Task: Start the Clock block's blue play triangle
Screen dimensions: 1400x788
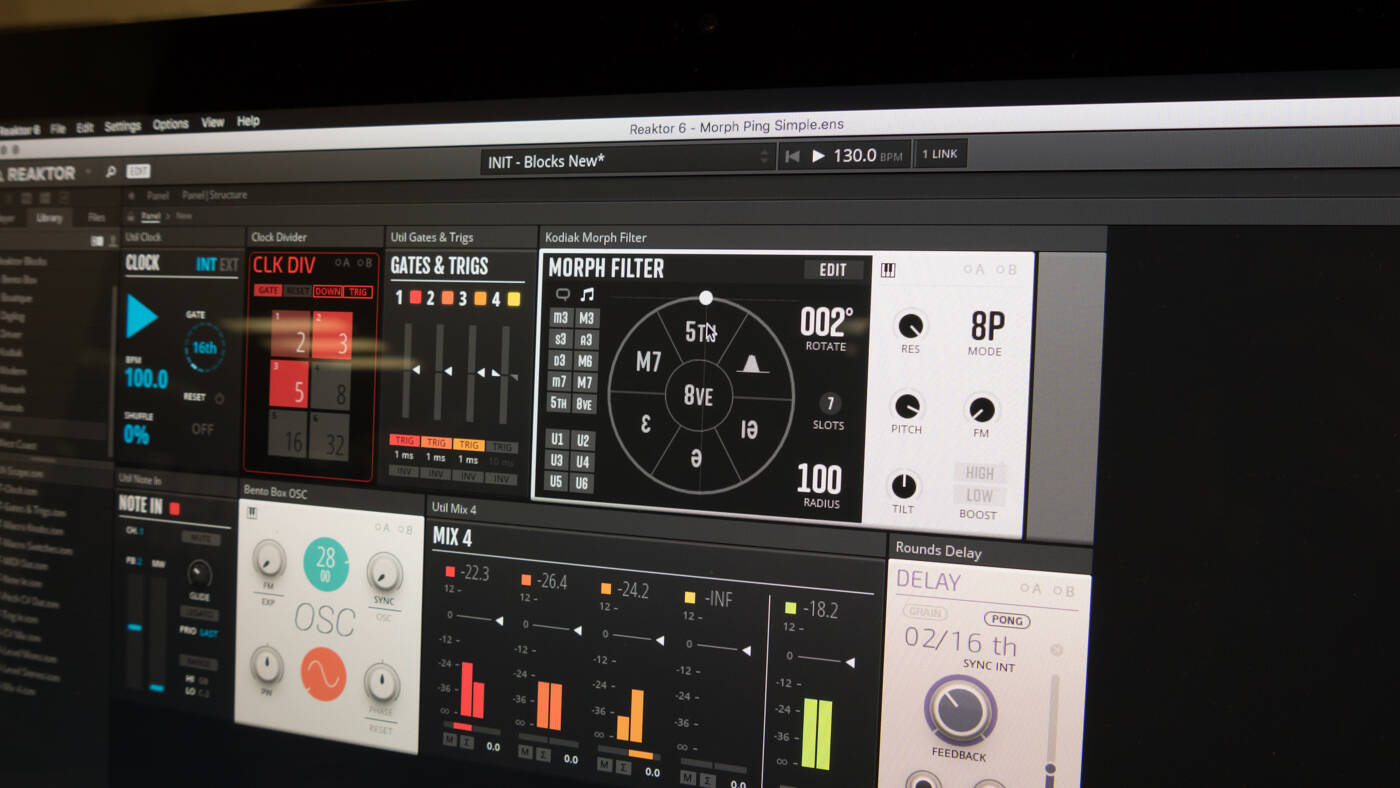Action: tap(141, 316)
